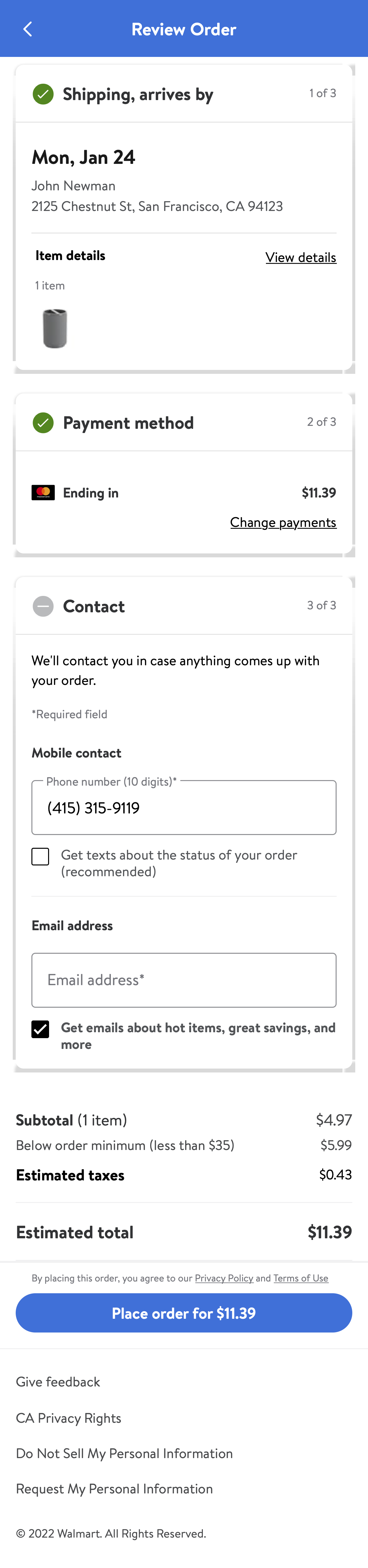Image resolution: width=368 pixels, height=1568 pixels.
Task: Click the Shipping step green checkmark
Action: [x=43, y=94]
